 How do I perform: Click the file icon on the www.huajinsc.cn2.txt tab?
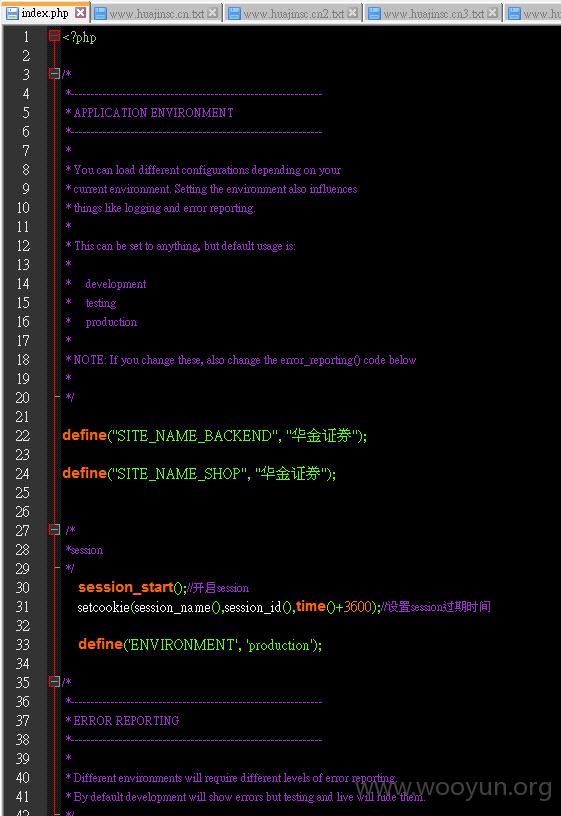click(235, 14)
